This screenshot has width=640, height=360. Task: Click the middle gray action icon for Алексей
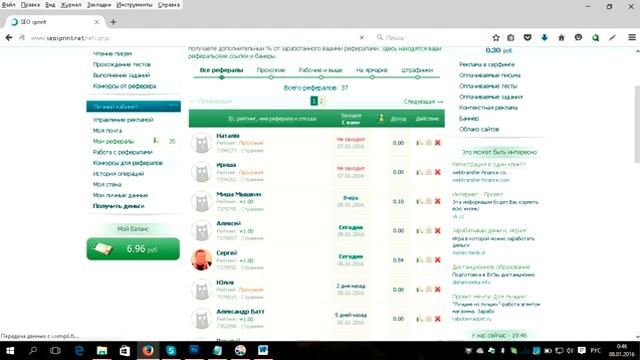tap(429, 231)
